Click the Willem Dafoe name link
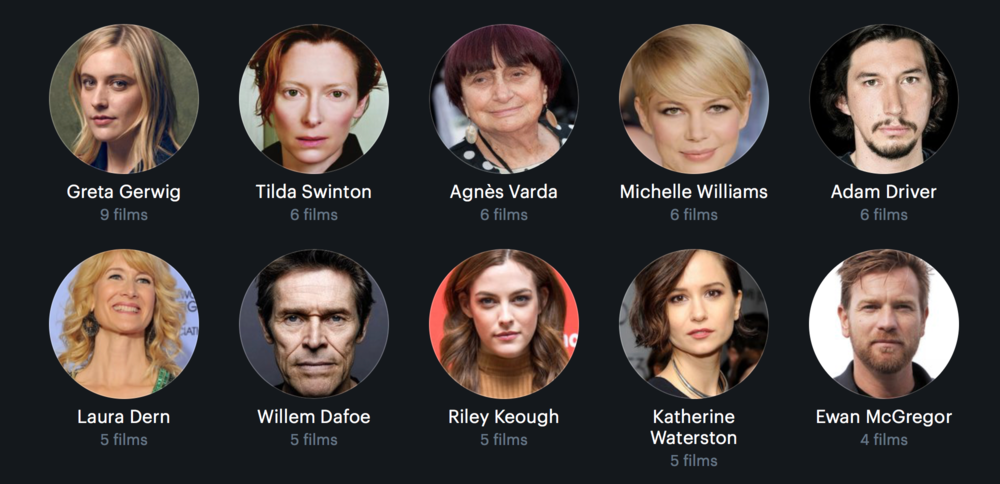The width and height of the screenshot is (1000, 484). (x=314, y=417)
